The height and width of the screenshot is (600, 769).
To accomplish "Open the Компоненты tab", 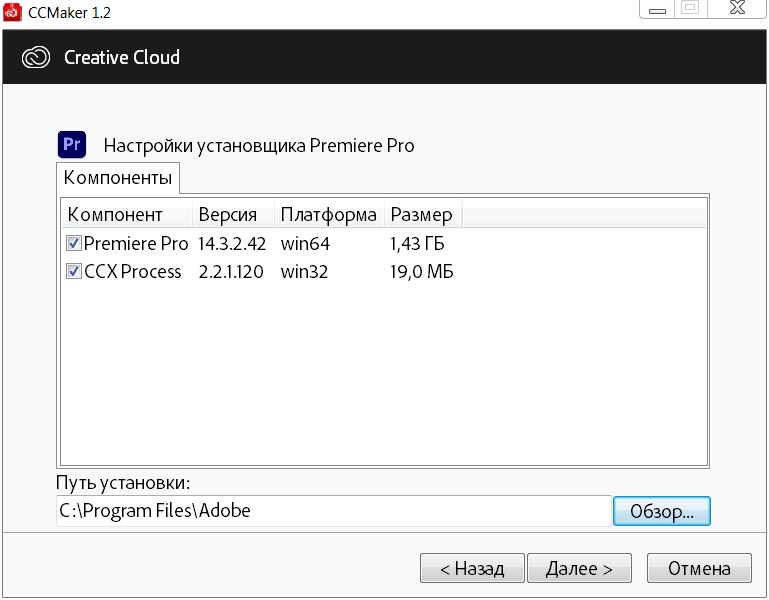I will pos(118,178).
